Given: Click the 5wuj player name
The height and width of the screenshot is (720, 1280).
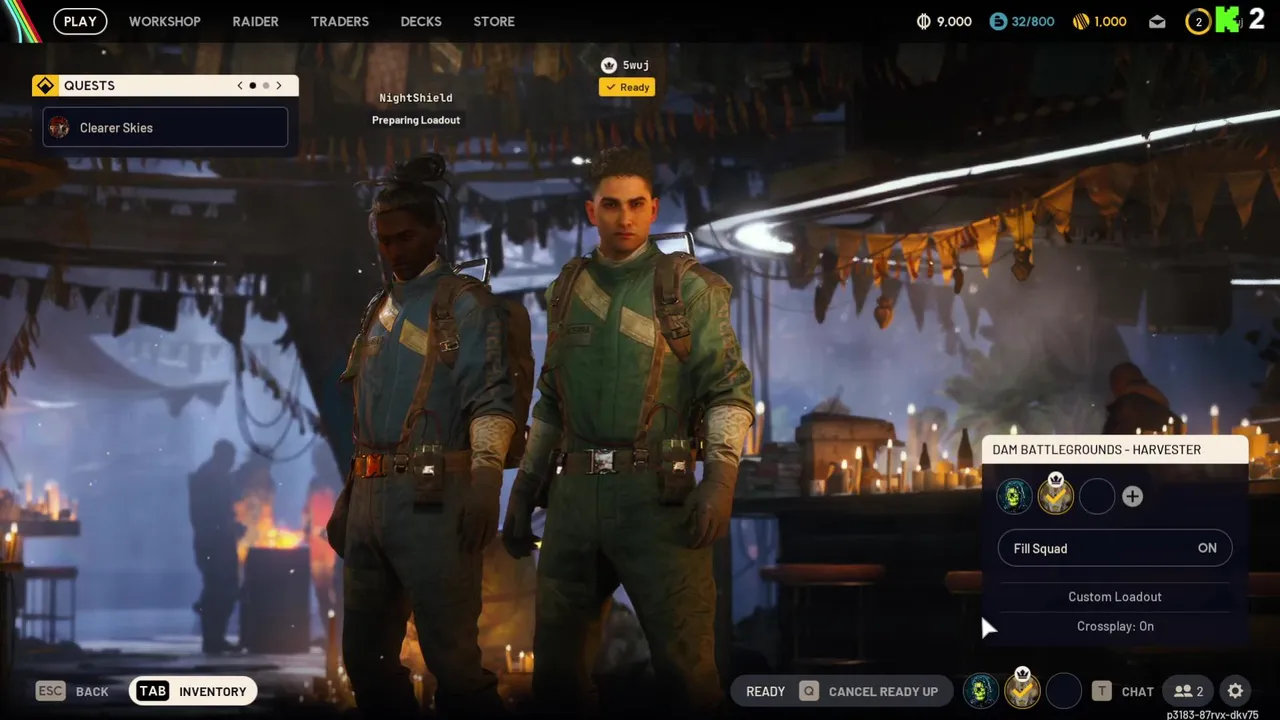Looking at the screenshot, I should point(636,65).
